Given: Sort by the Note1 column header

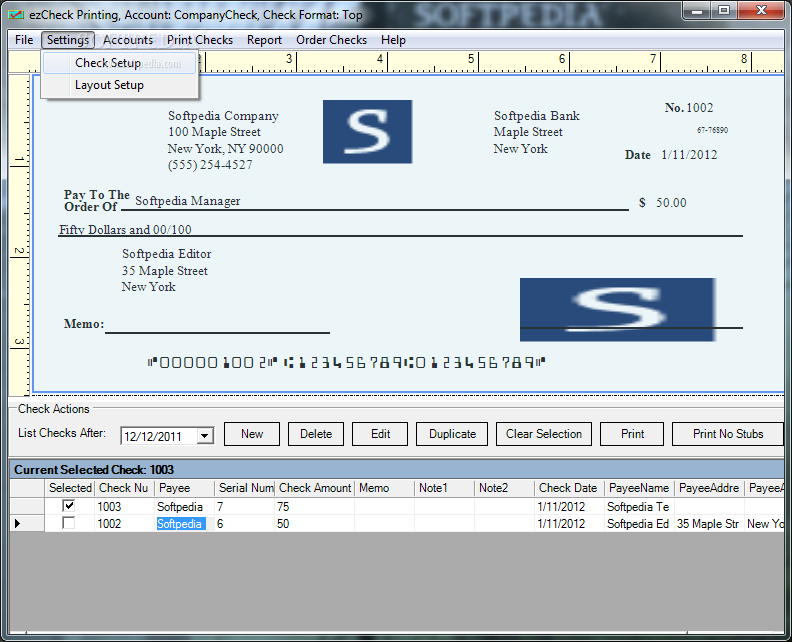Looking at the screenshot, I should 444,488.
